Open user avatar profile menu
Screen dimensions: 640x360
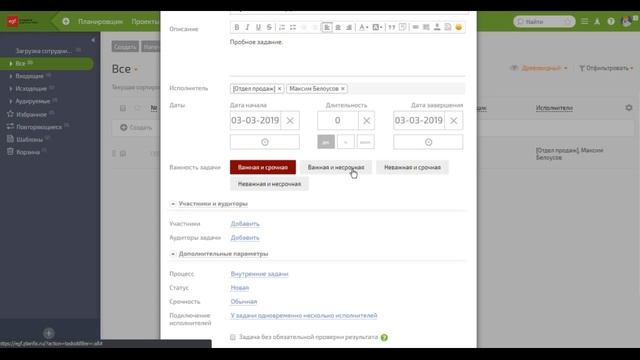(627, 21)
